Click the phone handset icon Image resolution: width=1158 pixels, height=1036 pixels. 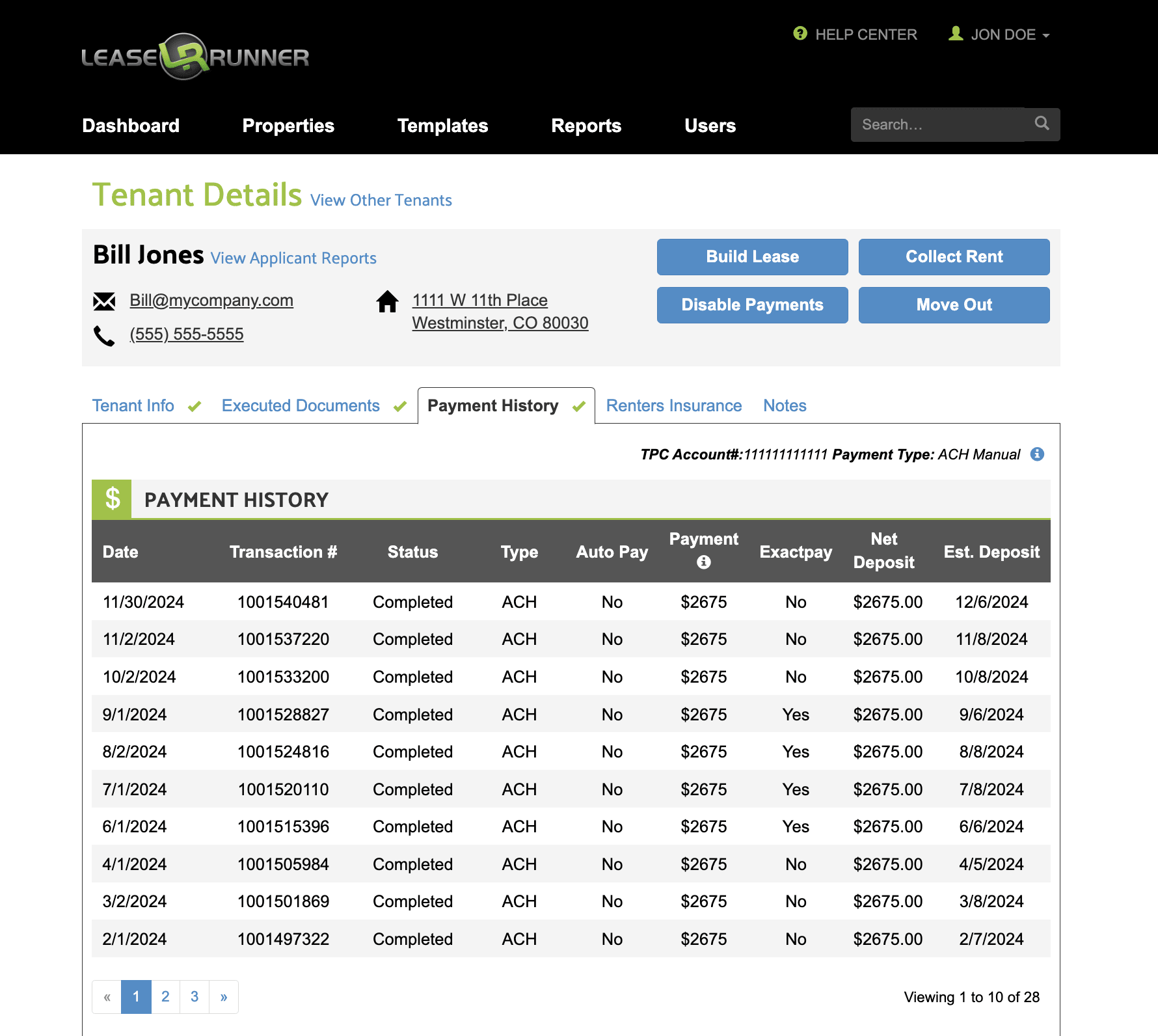tap(104, 334)
